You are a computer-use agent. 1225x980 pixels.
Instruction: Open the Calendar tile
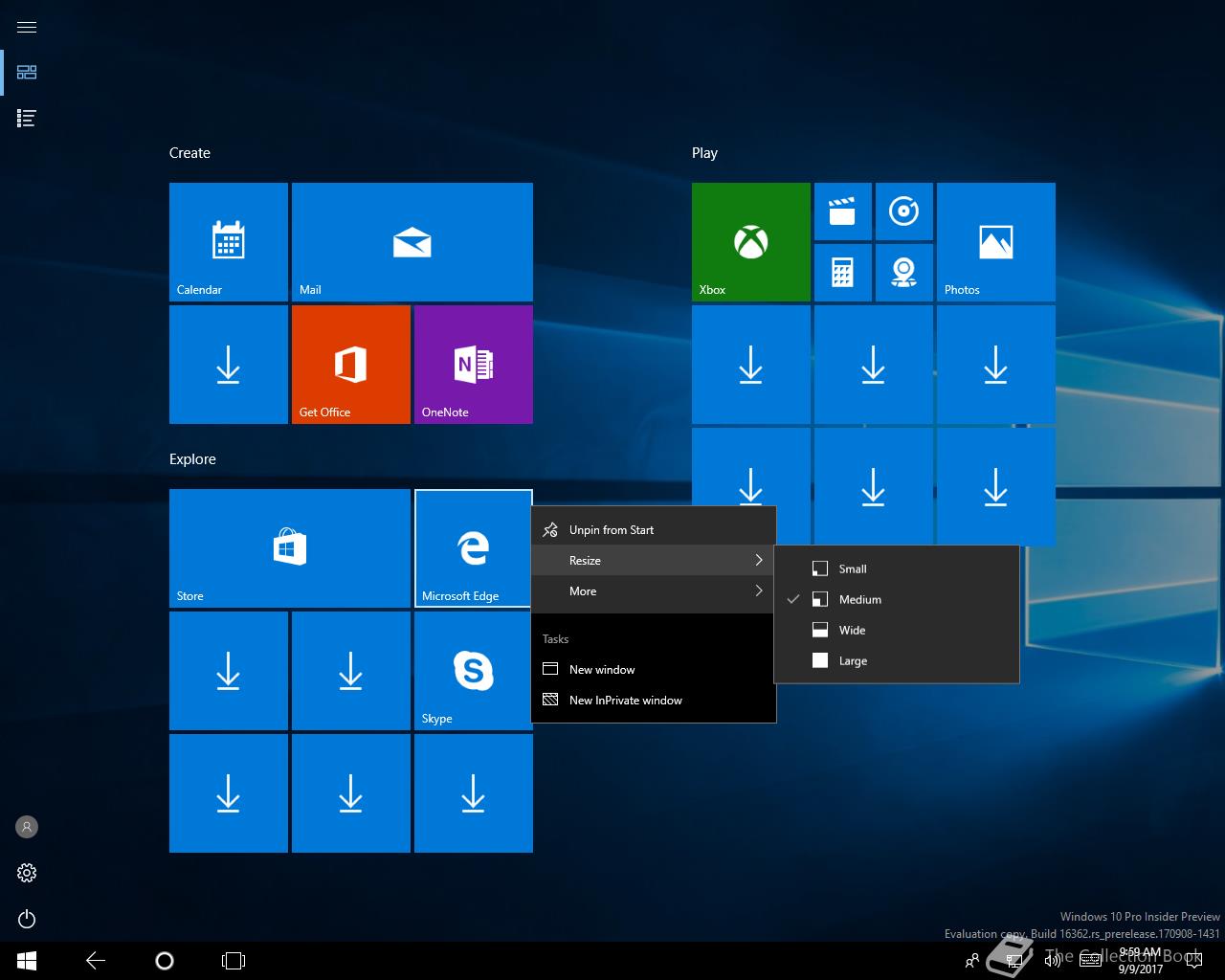(x=229, y=242)
